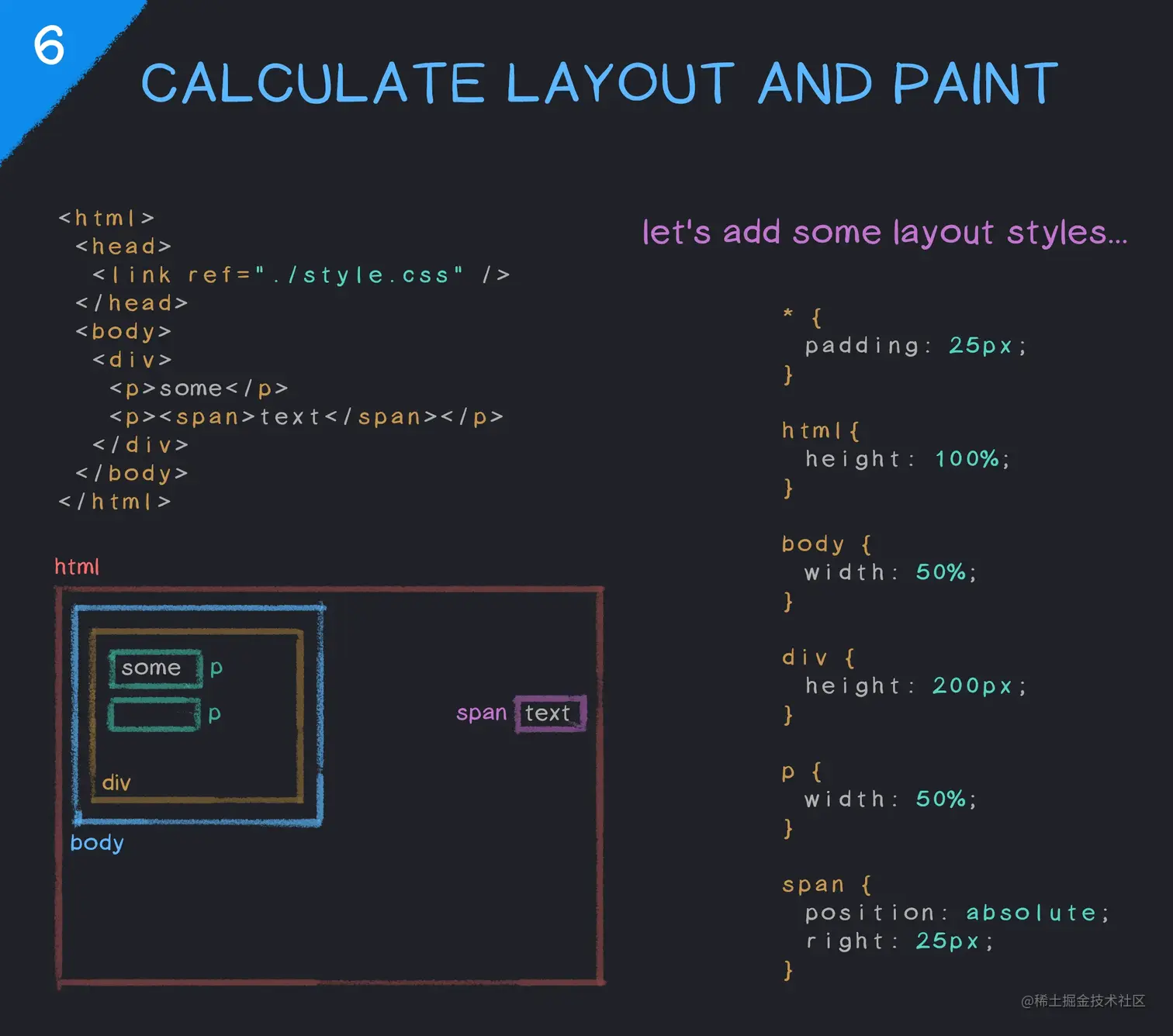This screenshot has width=1173, height=1036.
Task: Click the '<div>' opening tag line
Action: (x=132, y=360)
